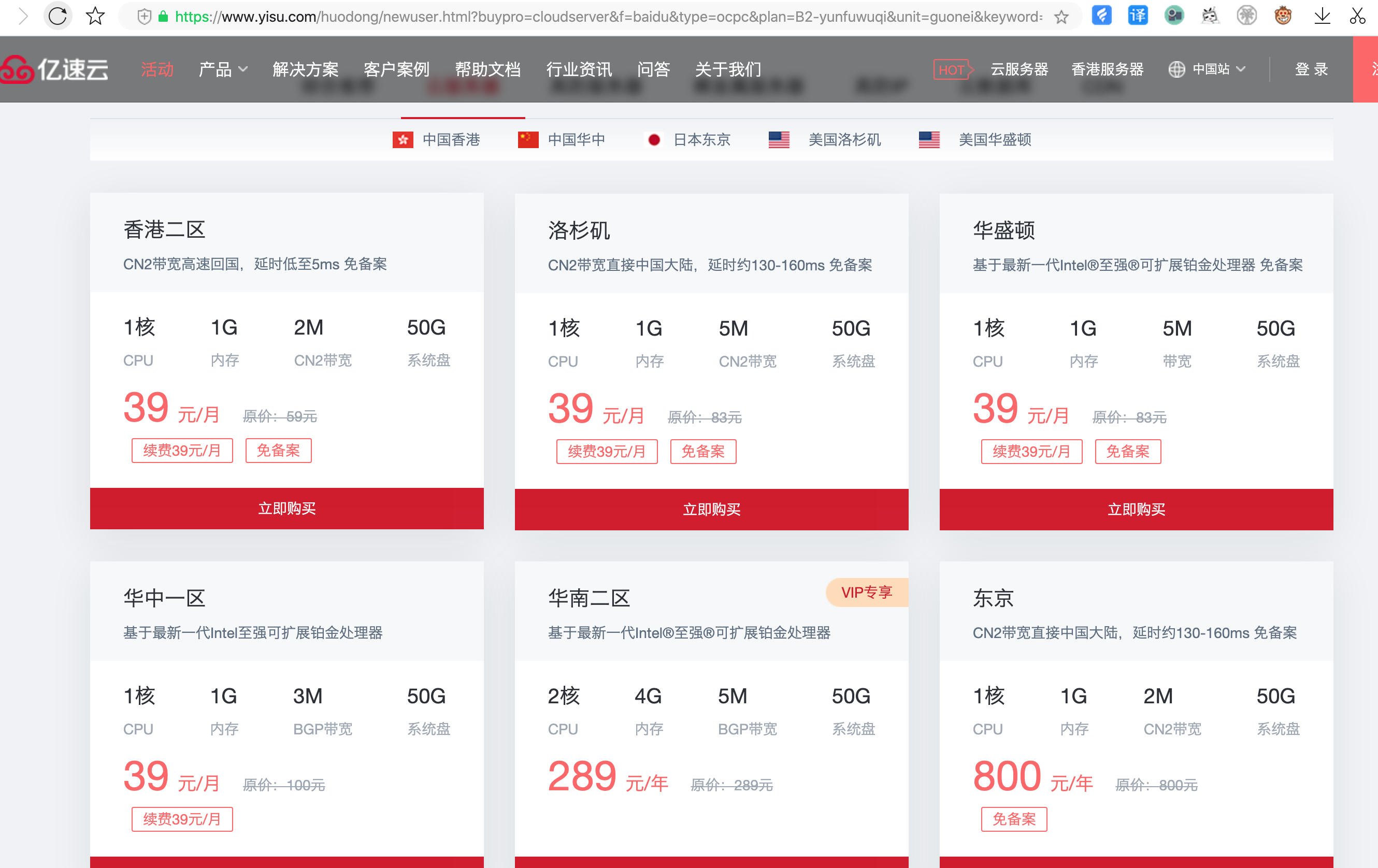Click 立即购买 for 香港二区 plan
The image size is (1378, 868).
pyautogui.click(x=286, y=508)
